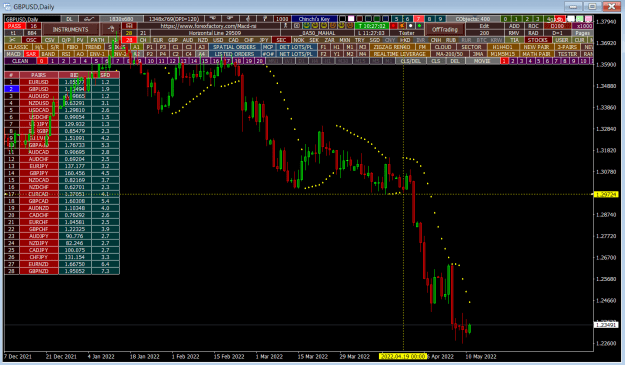Select EURUSD in the pairs table
This screenshot has height=365, width=625.
39,82
